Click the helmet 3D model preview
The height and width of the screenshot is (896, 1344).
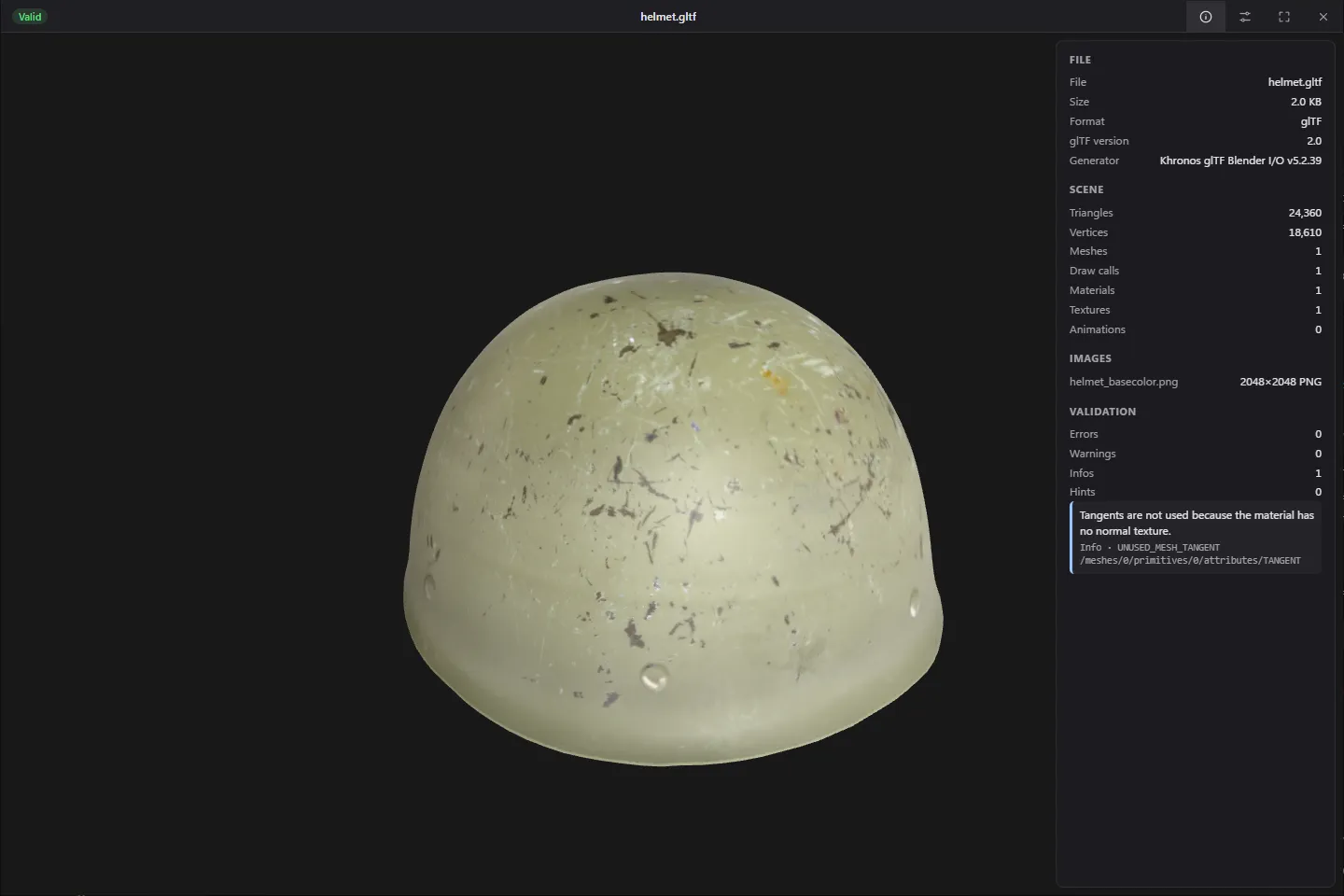673,519
